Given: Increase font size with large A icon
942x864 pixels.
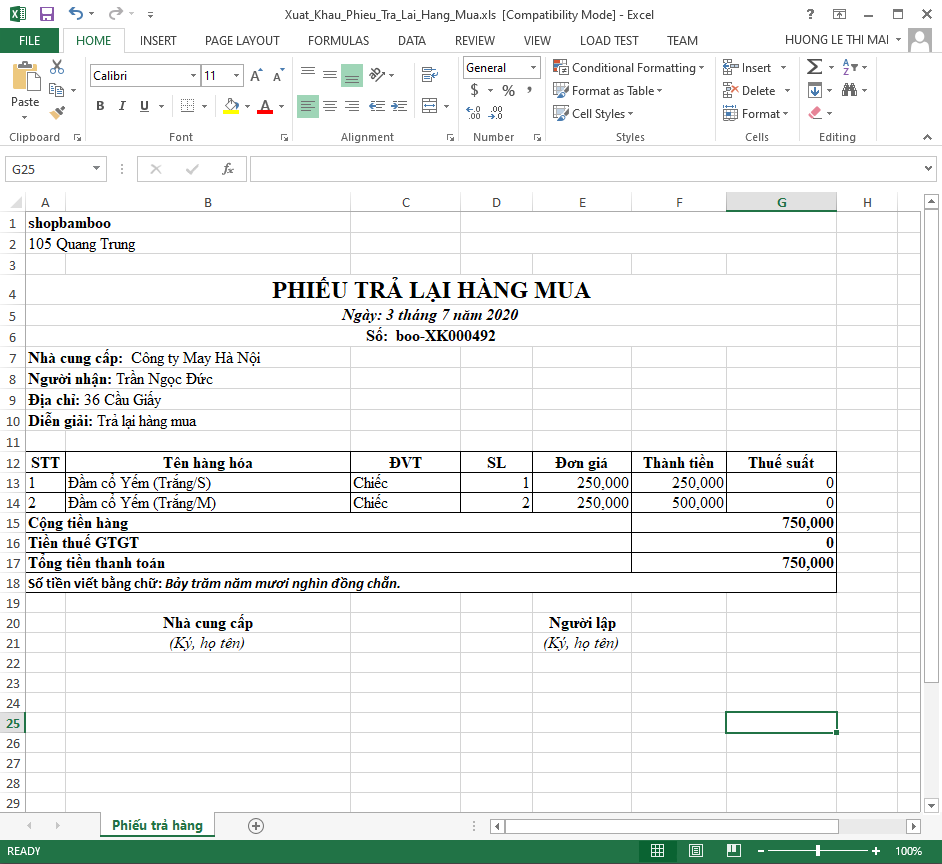Looking at the screenshot, I should (256, 76).
